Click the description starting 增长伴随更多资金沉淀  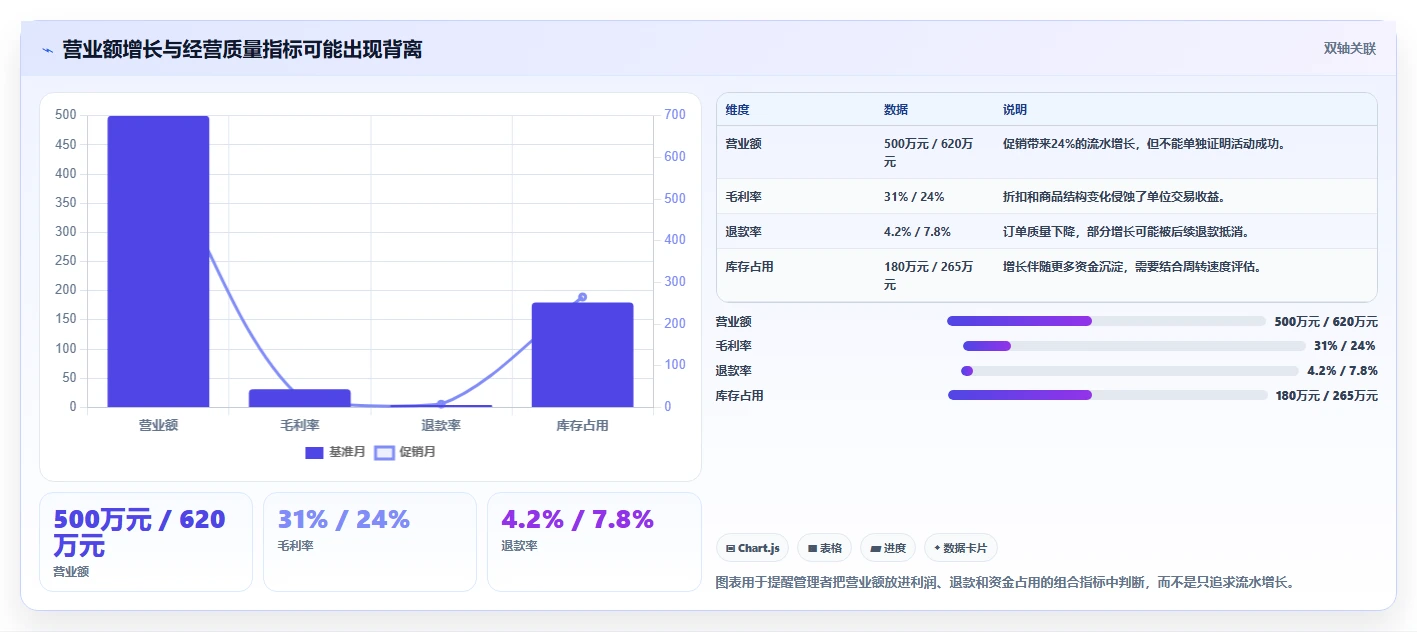click(x=1132, y=267)
